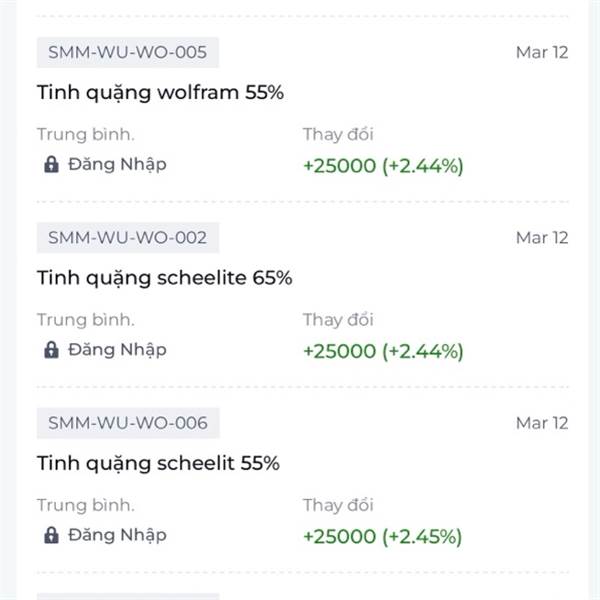Select the SMM-WU-WO-006 code tag
The image size is (600, 600).
tap(127, 423)
